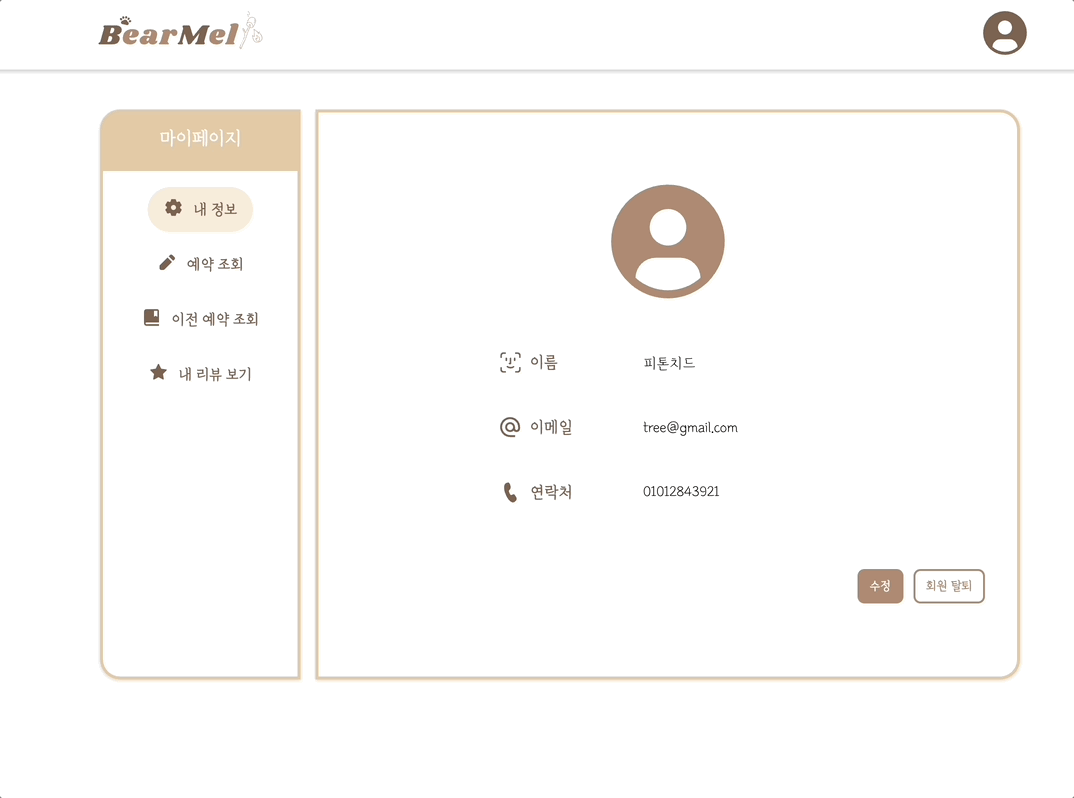Click the BearMel logo
Viewport: 1074px width, 798px height.
181,32
